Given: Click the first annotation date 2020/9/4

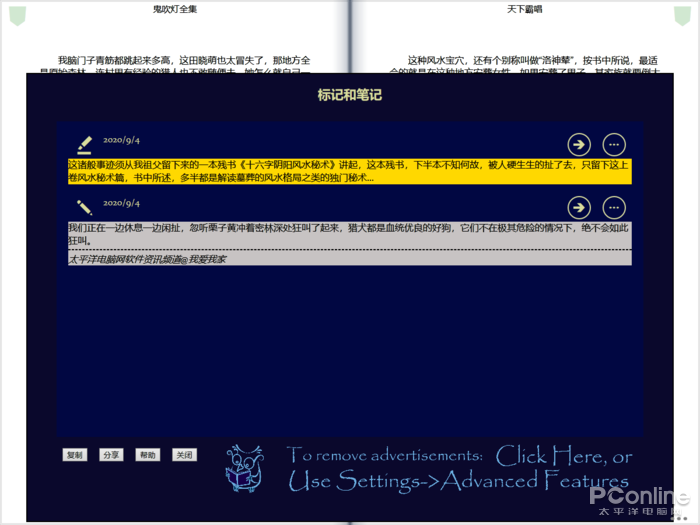Looking at the screenshot, I should point(121,140).
